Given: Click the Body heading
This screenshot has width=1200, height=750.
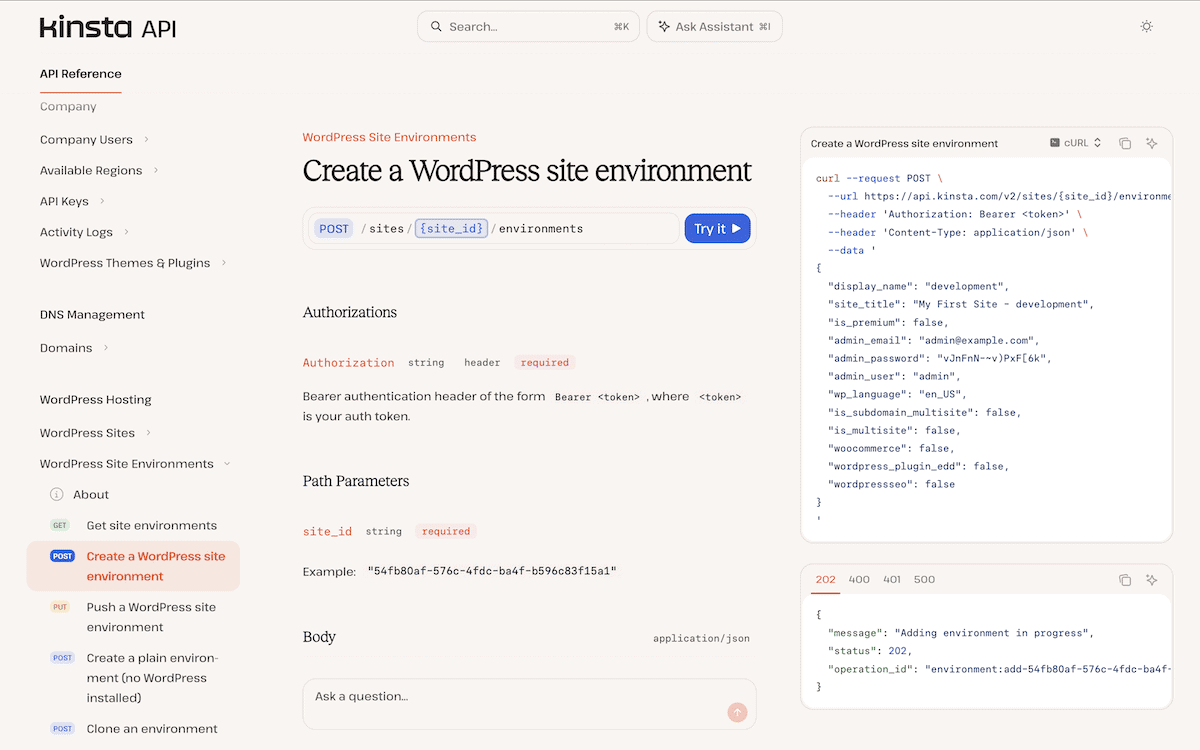Looking at the screenshot, I should 319,637.
